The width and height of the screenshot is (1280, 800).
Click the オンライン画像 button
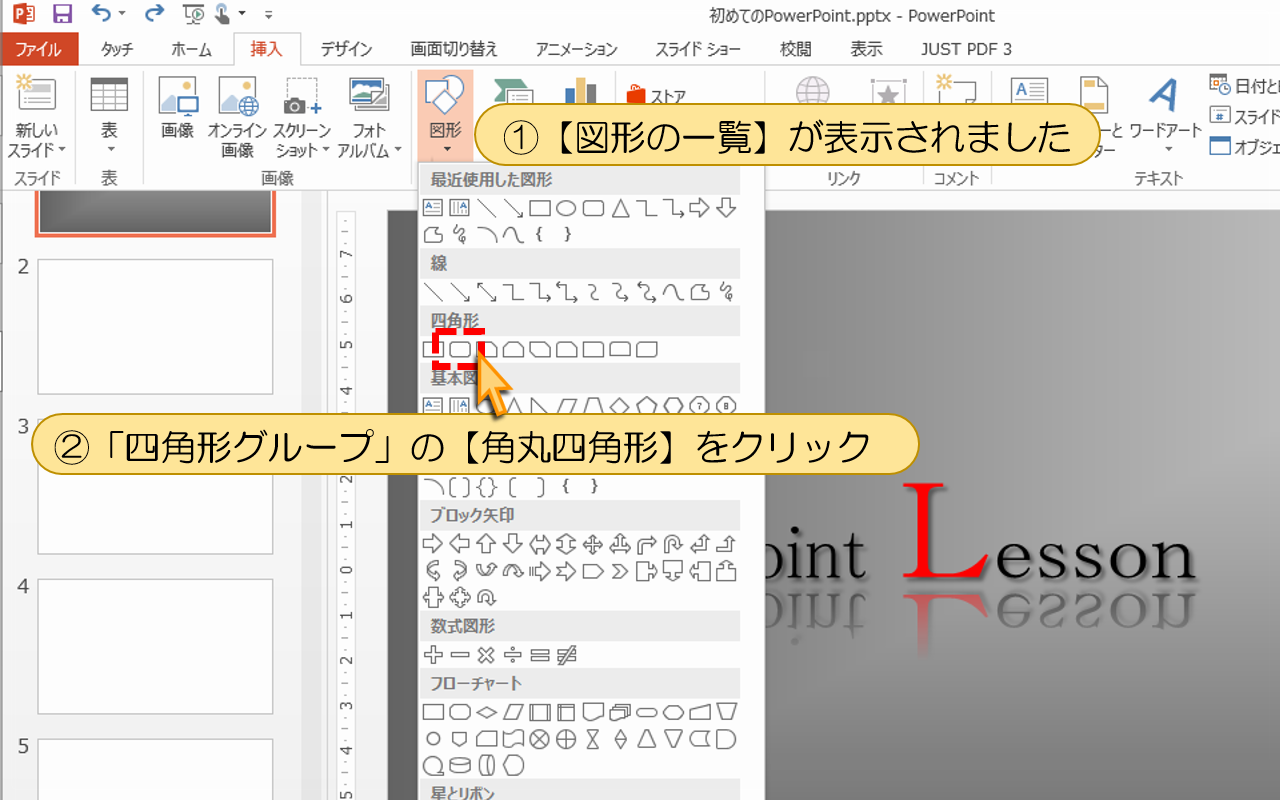click(x=237, y=116)
